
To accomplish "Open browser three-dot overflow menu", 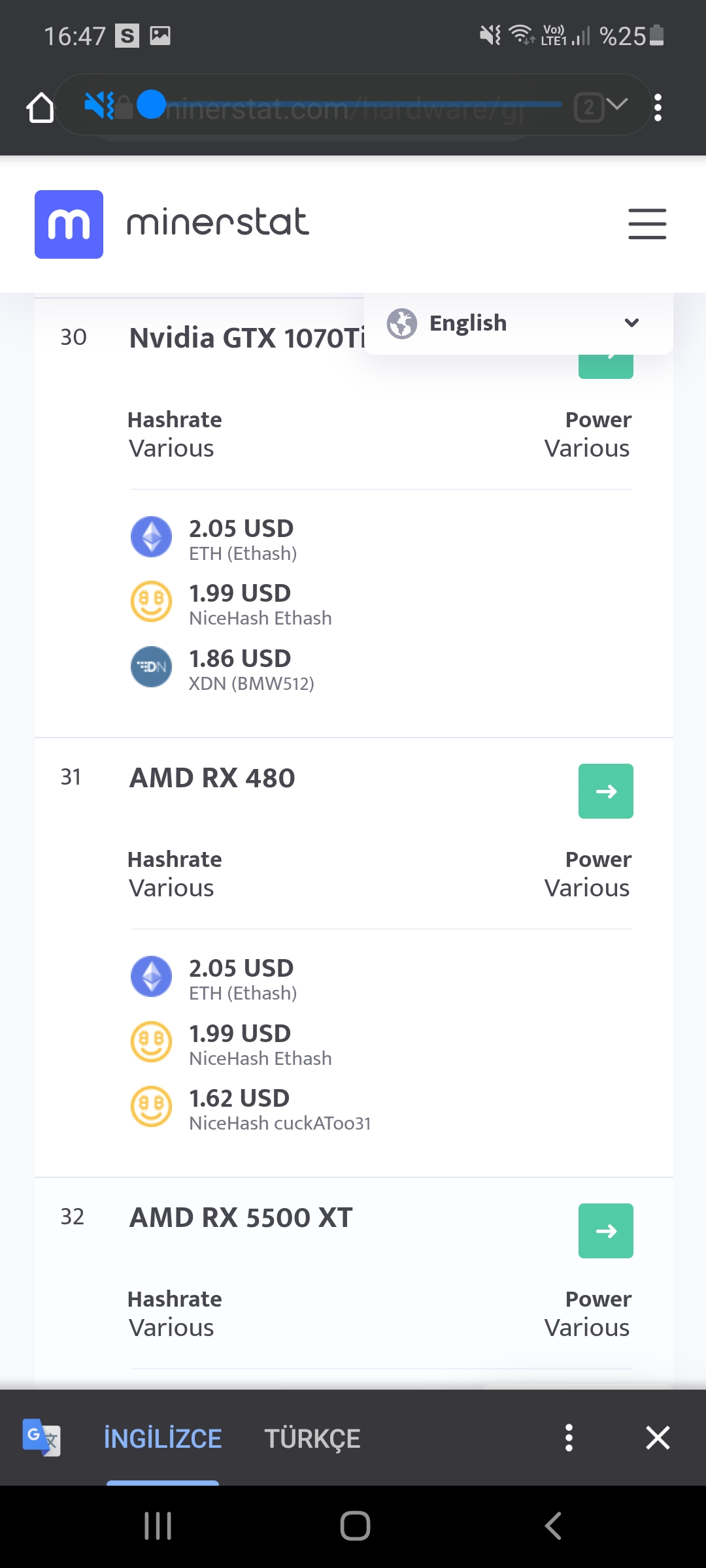I will click(x=658, y=108).
